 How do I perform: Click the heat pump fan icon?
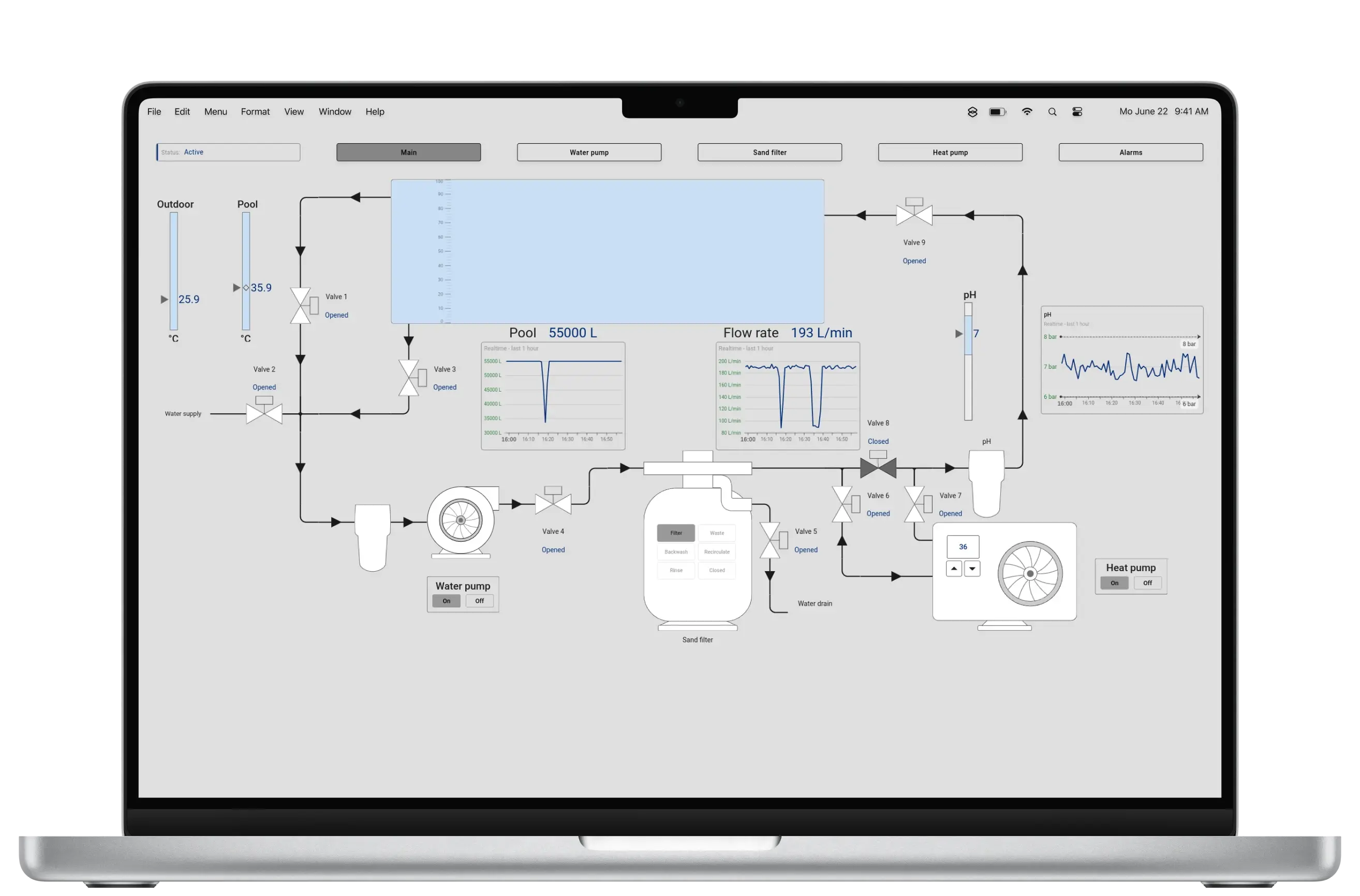tap(1030, 575)
